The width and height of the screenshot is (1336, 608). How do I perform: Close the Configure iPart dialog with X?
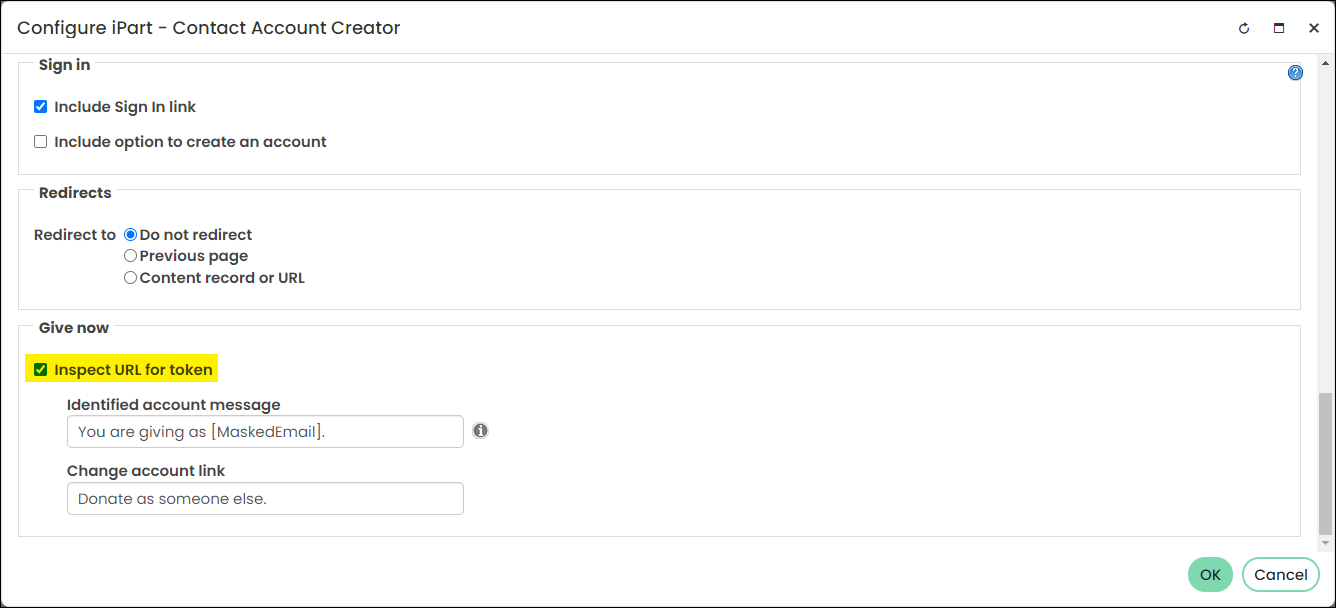pos(1314,28)
